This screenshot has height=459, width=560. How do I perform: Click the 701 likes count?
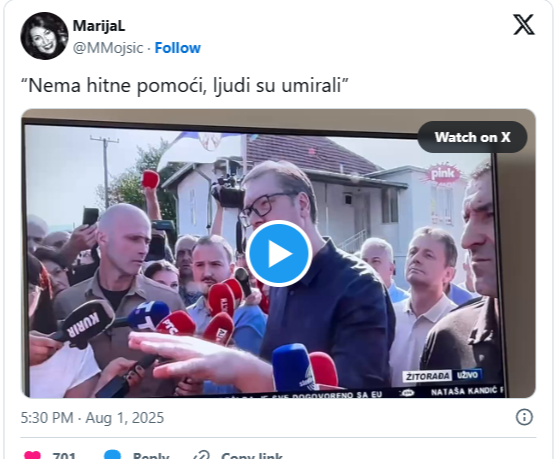point(64,455)
